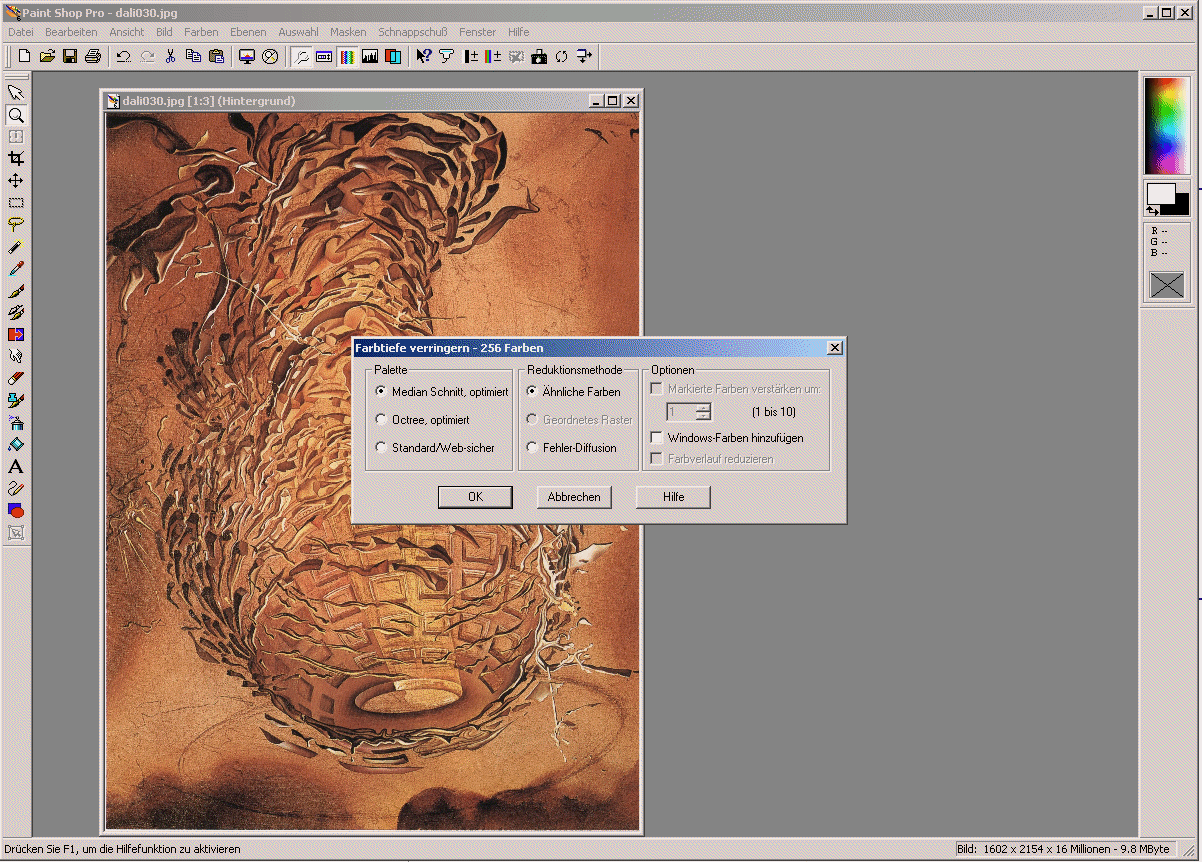Select the Mover tool
The image size is (1202, 862).
[16, 181]
